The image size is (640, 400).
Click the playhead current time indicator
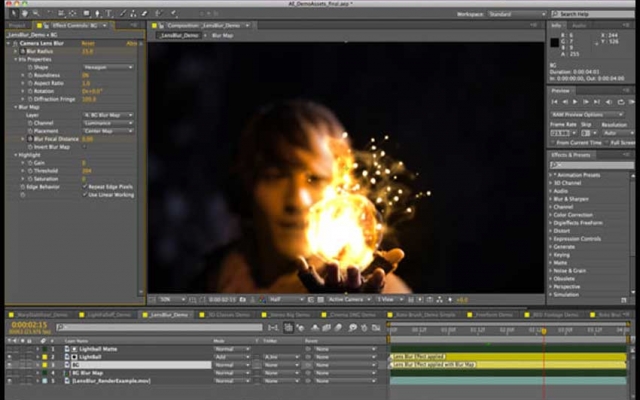(544, 331)
